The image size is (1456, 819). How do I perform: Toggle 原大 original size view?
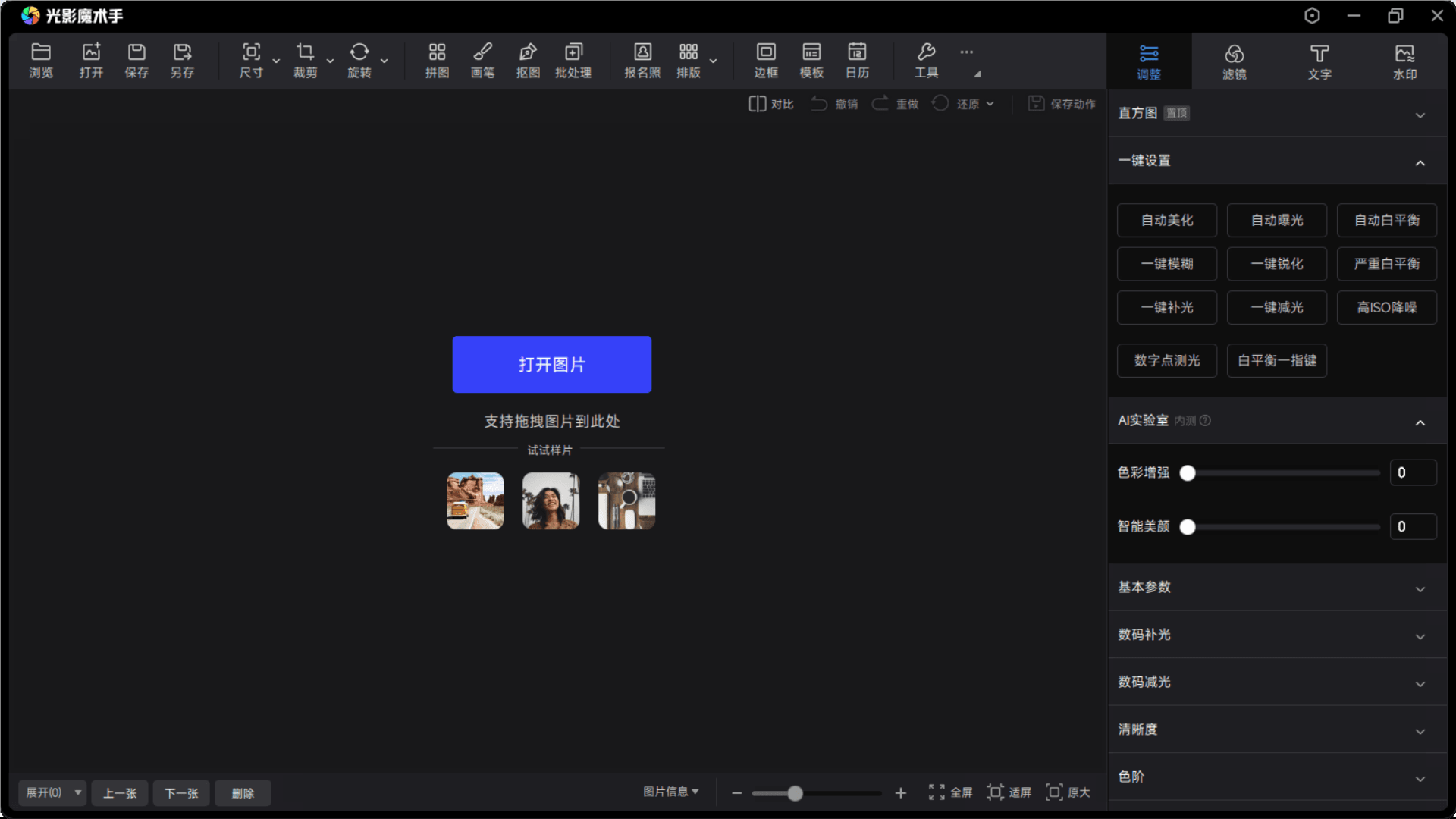[1068, 792]
